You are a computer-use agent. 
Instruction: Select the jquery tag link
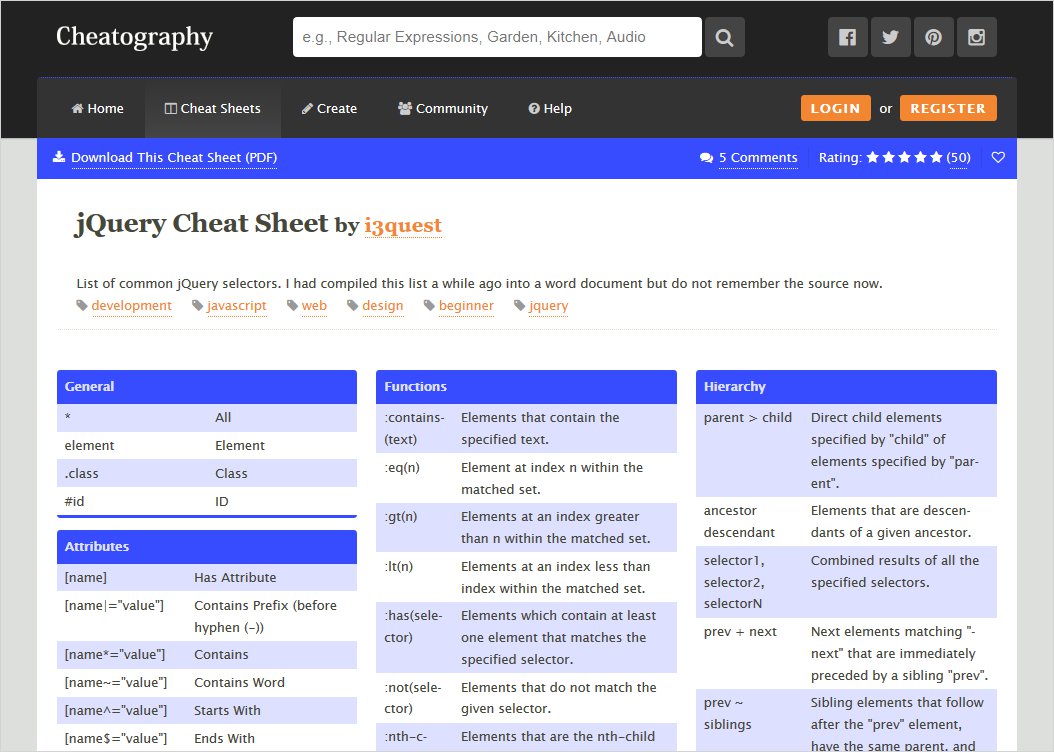pyautogui.click(x=548, y=306)
